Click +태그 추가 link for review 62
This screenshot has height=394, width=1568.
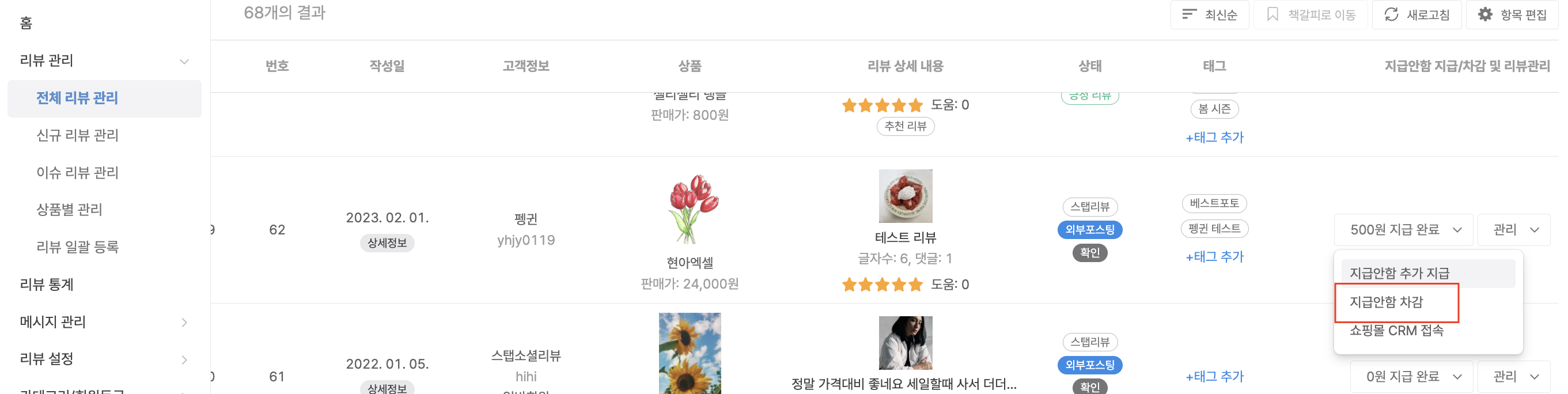[1214, 257]
